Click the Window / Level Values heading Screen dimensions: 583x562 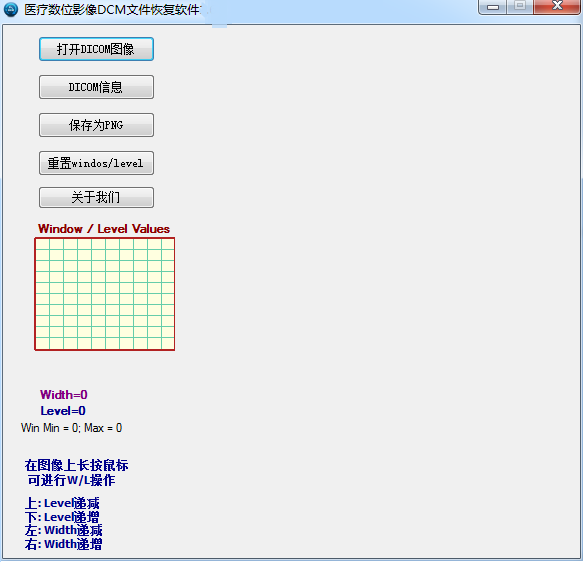point(104,229)
